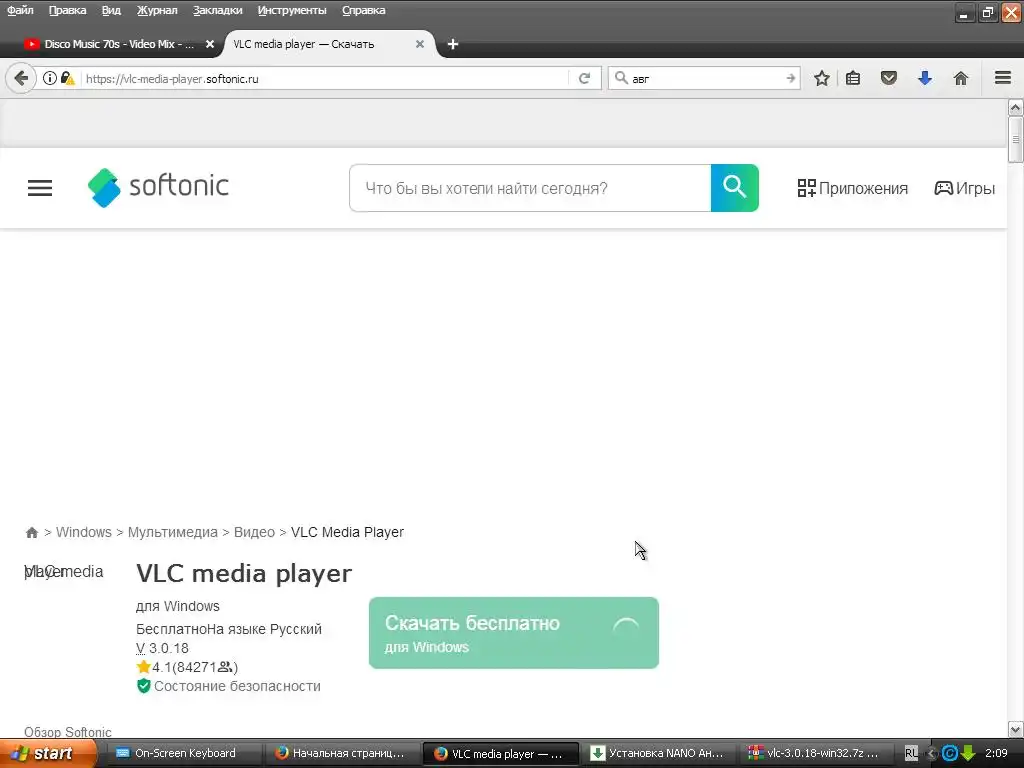Go to home via breadcrumb house icon
This screenshot has width=1024, height=768.
[31, 532]
